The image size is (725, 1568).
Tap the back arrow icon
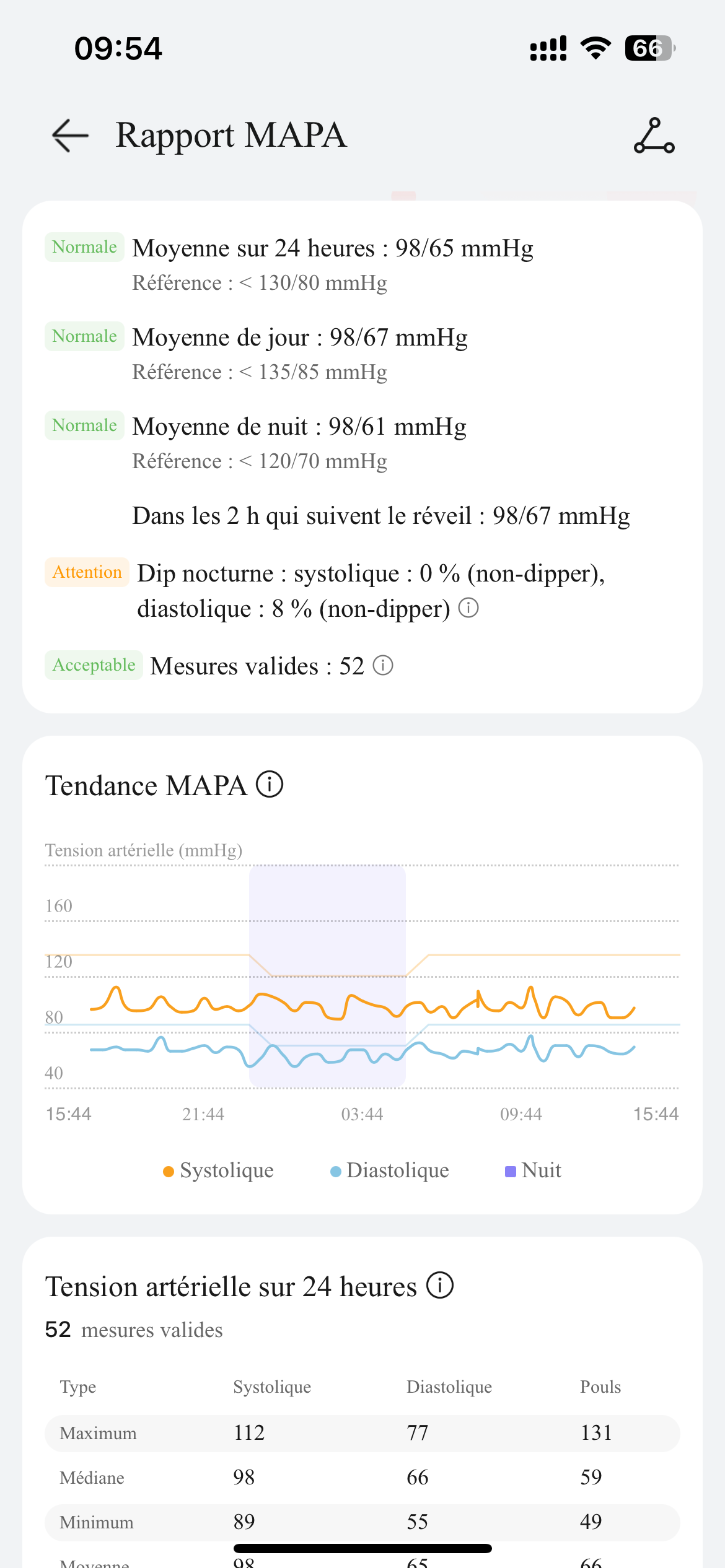click(x=70, y=135)
